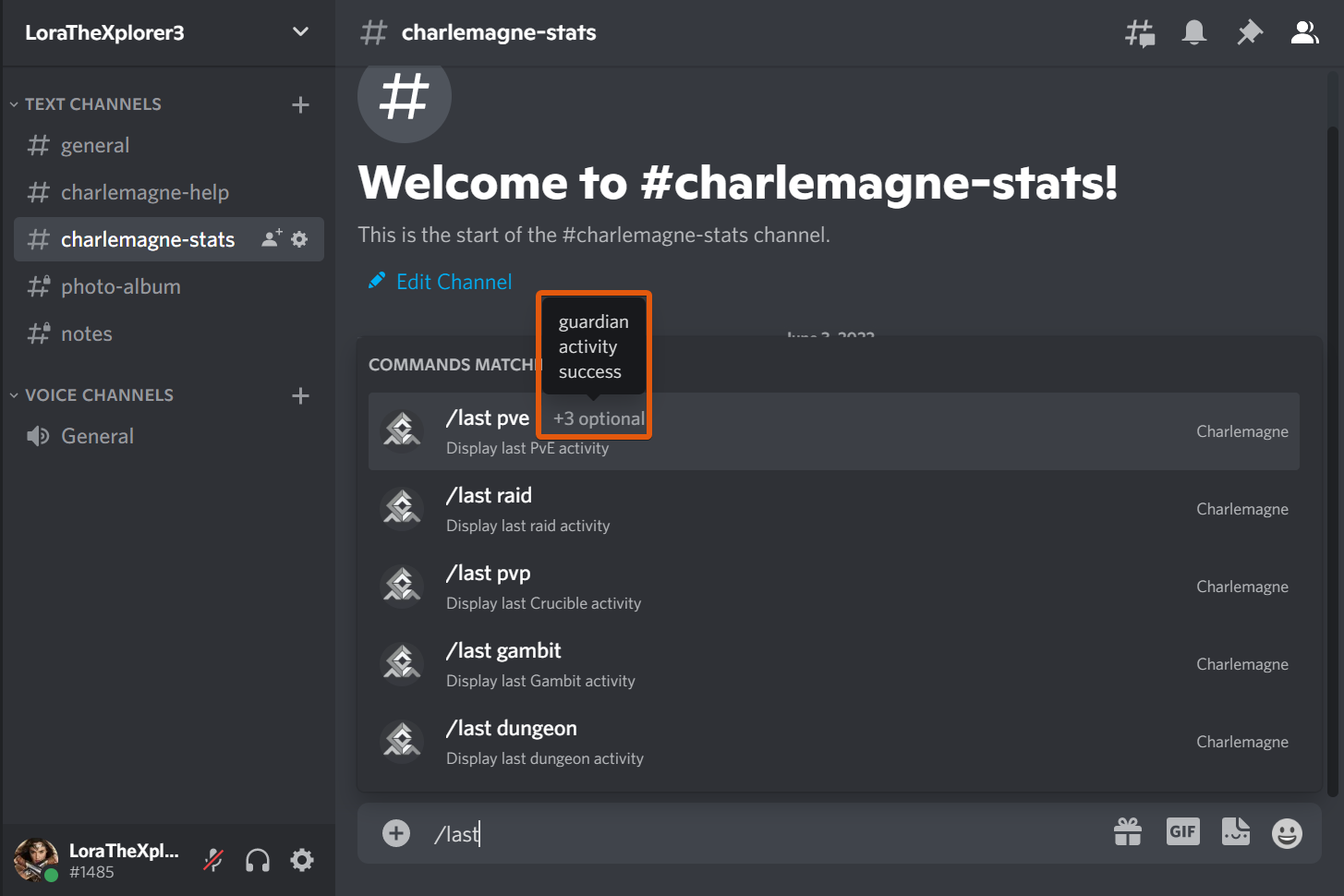Click Charlemagne label on /last pve row
Screen dimensions: 1344x896
(x=1242, y=431)
